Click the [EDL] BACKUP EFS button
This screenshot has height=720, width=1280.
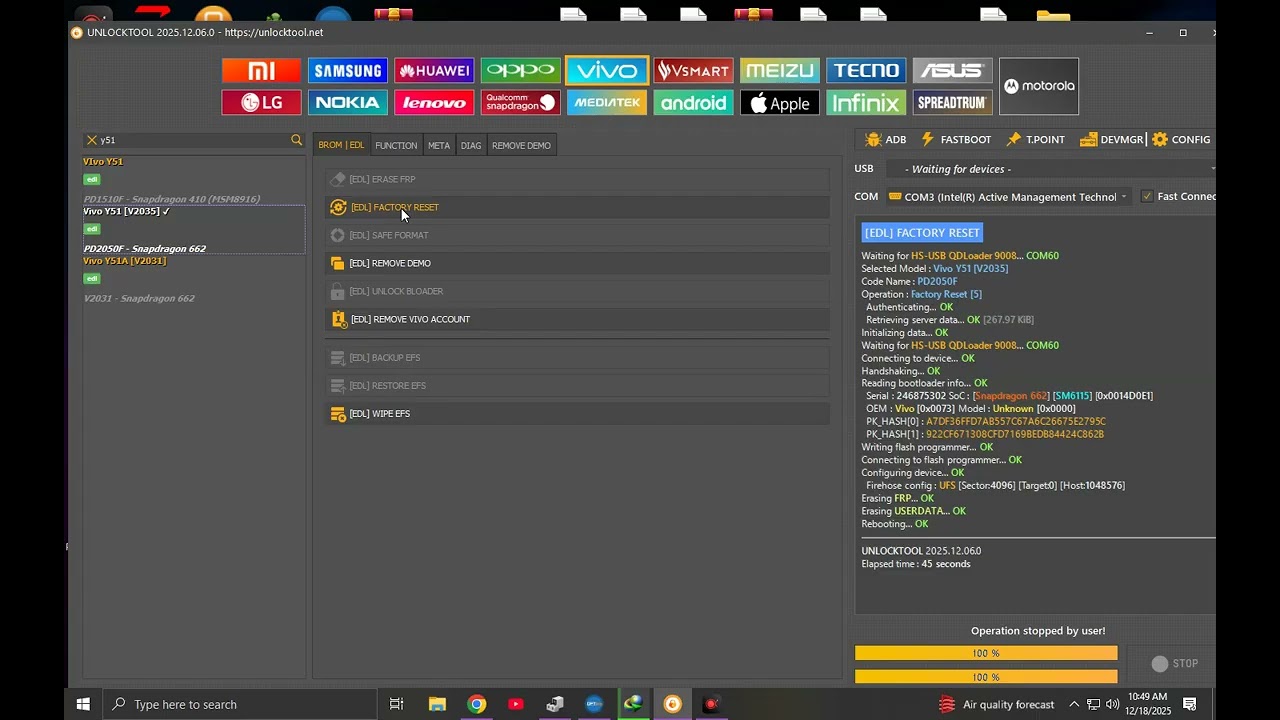(x=577, y=357)
